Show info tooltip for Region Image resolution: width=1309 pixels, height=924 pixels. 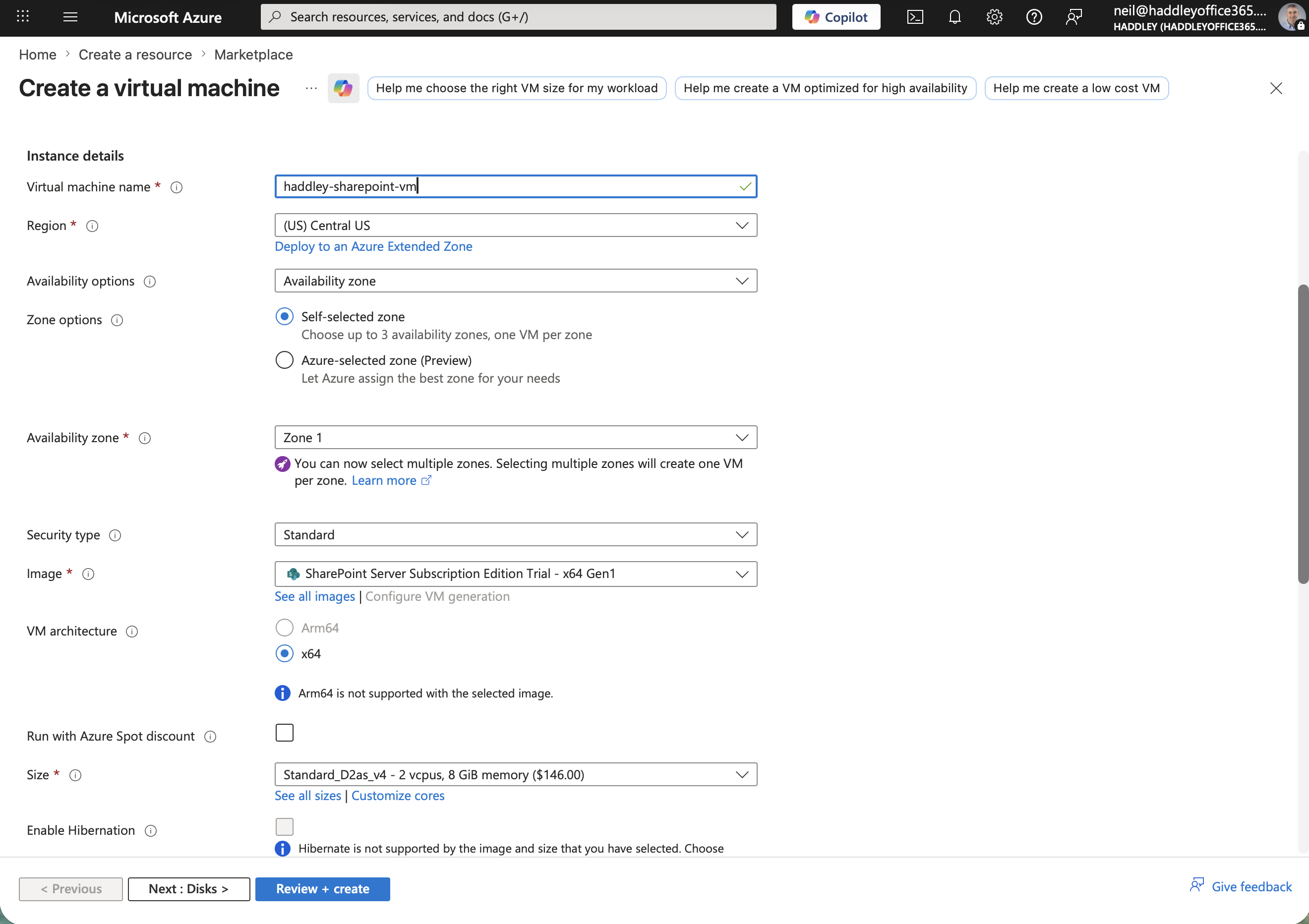[x=92, y=227]
